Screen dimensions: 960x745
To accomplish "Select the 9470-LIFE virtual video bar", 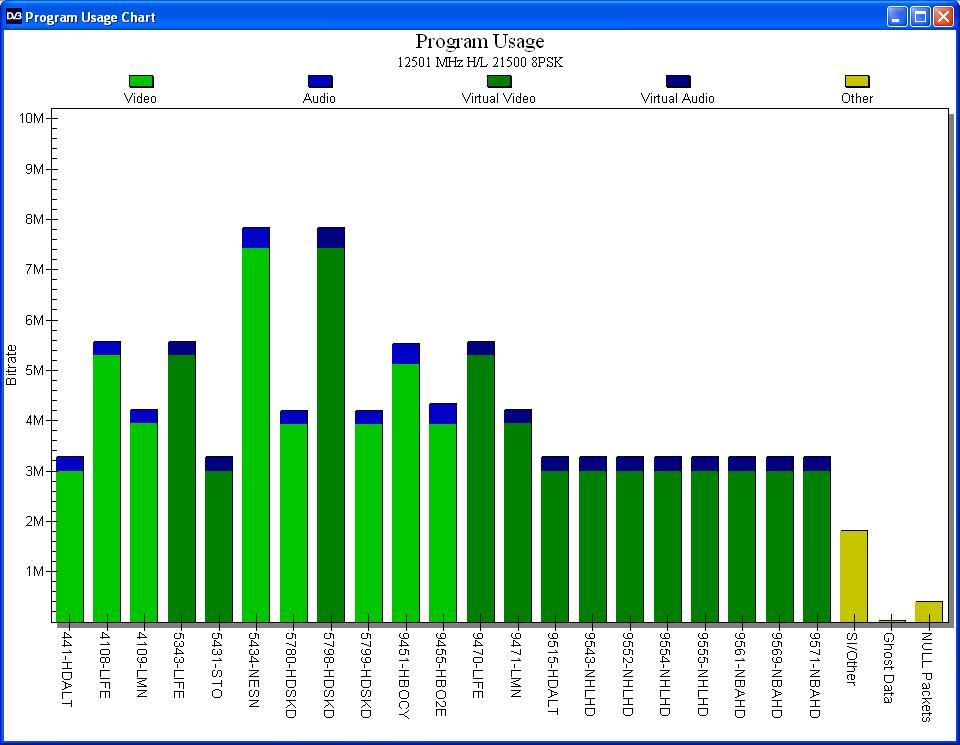I will [x=481, y=489].
